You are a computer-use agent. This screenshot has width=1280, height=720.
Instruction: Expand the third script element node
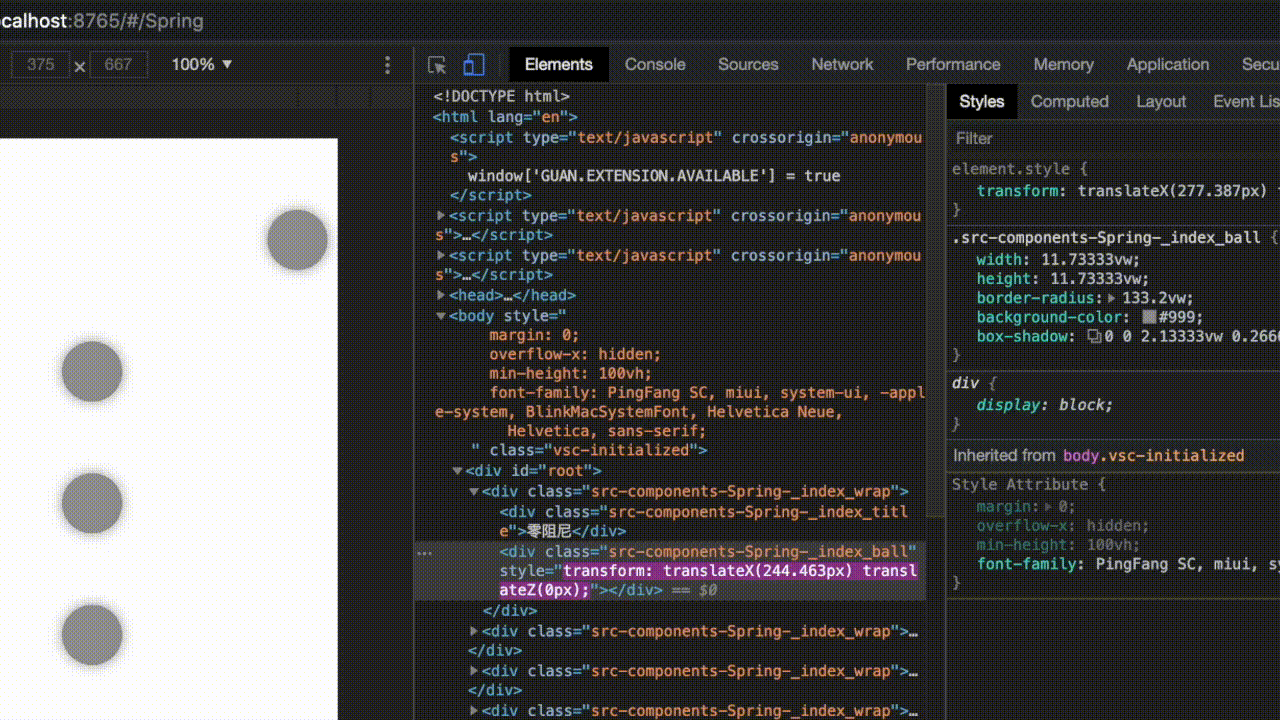coord(441,256)
